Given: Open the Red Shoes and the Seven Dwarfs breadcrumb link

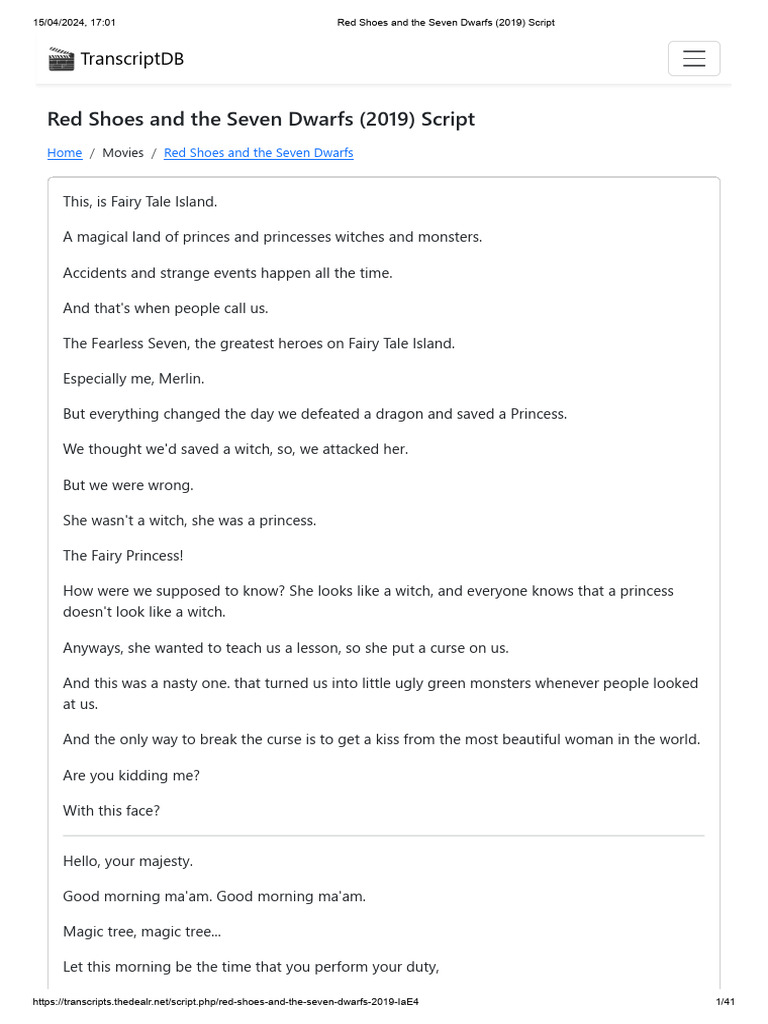Looking at the screenshot, I should [x=258, y=153].
